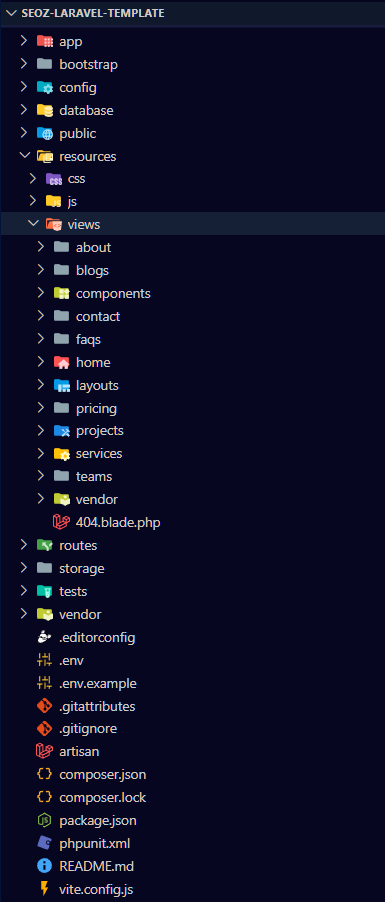
Task: Click the projects folder icon
Action: [x=62, y=431]
